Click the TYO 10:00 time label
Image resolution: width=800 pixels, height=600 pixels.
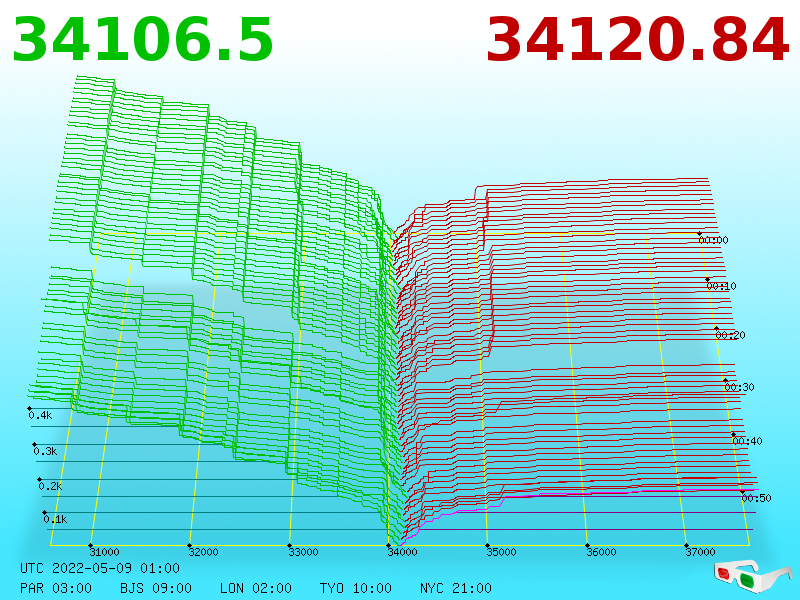point(356,588)
